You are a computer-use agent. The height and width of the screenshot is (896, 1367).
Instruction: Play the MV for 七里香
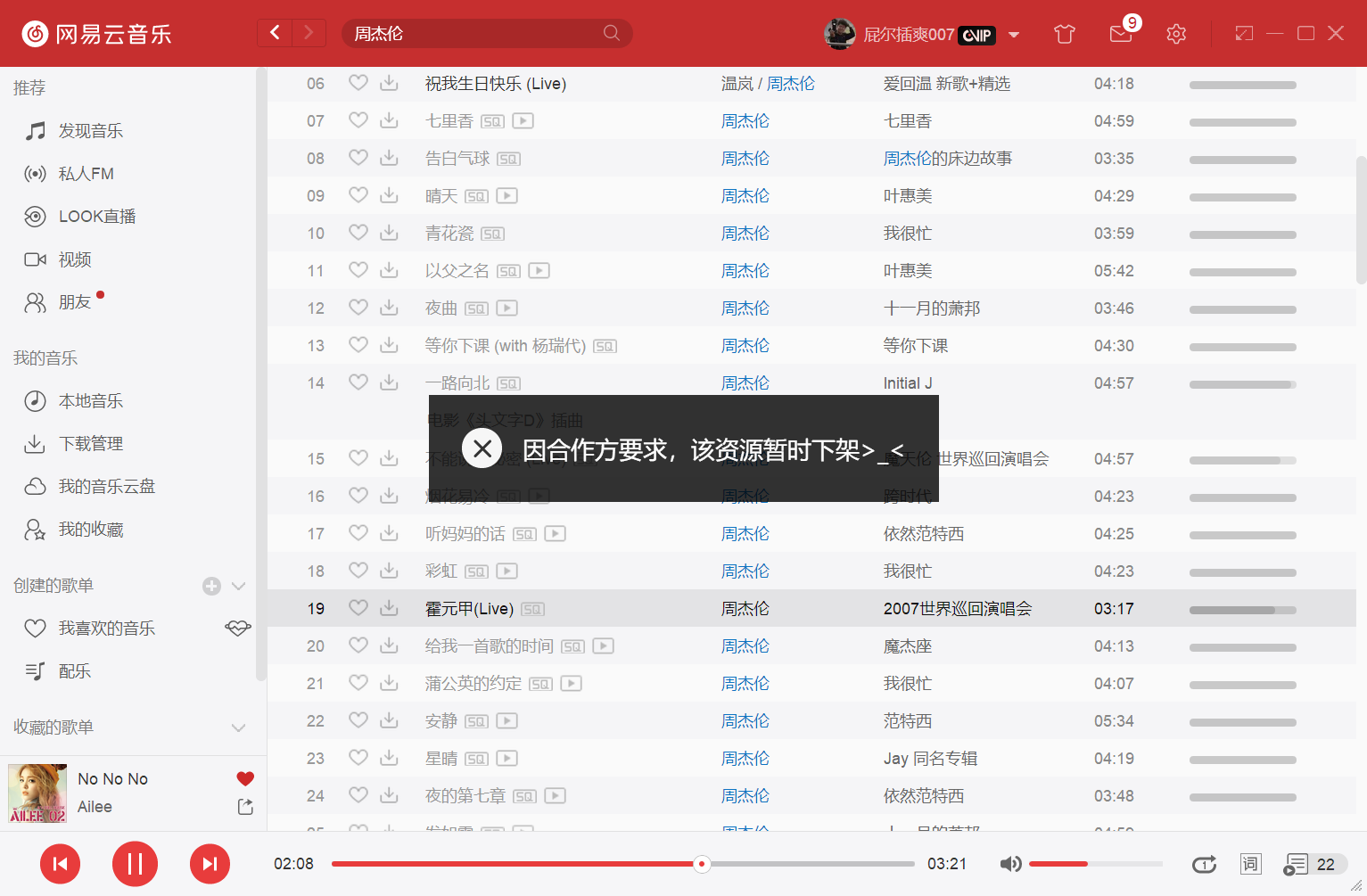coord(523,120)
